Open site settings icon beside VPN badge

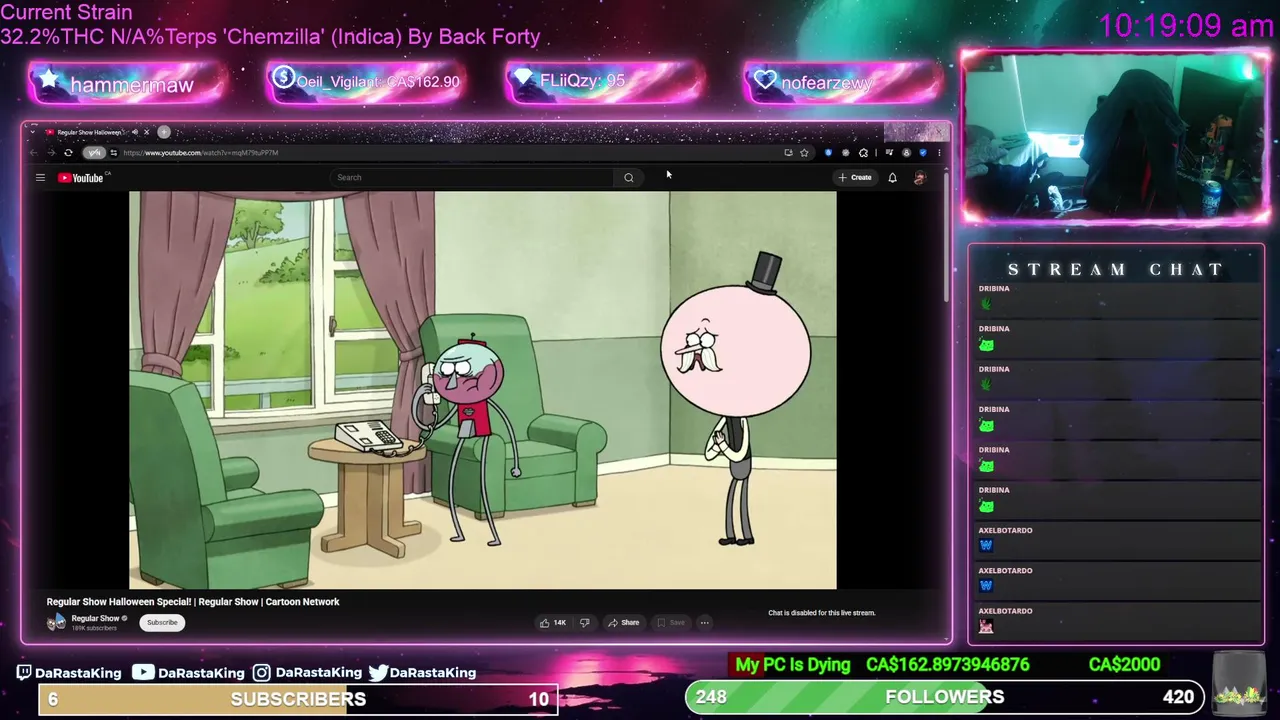pyautogui.click(x=114, y=153)
